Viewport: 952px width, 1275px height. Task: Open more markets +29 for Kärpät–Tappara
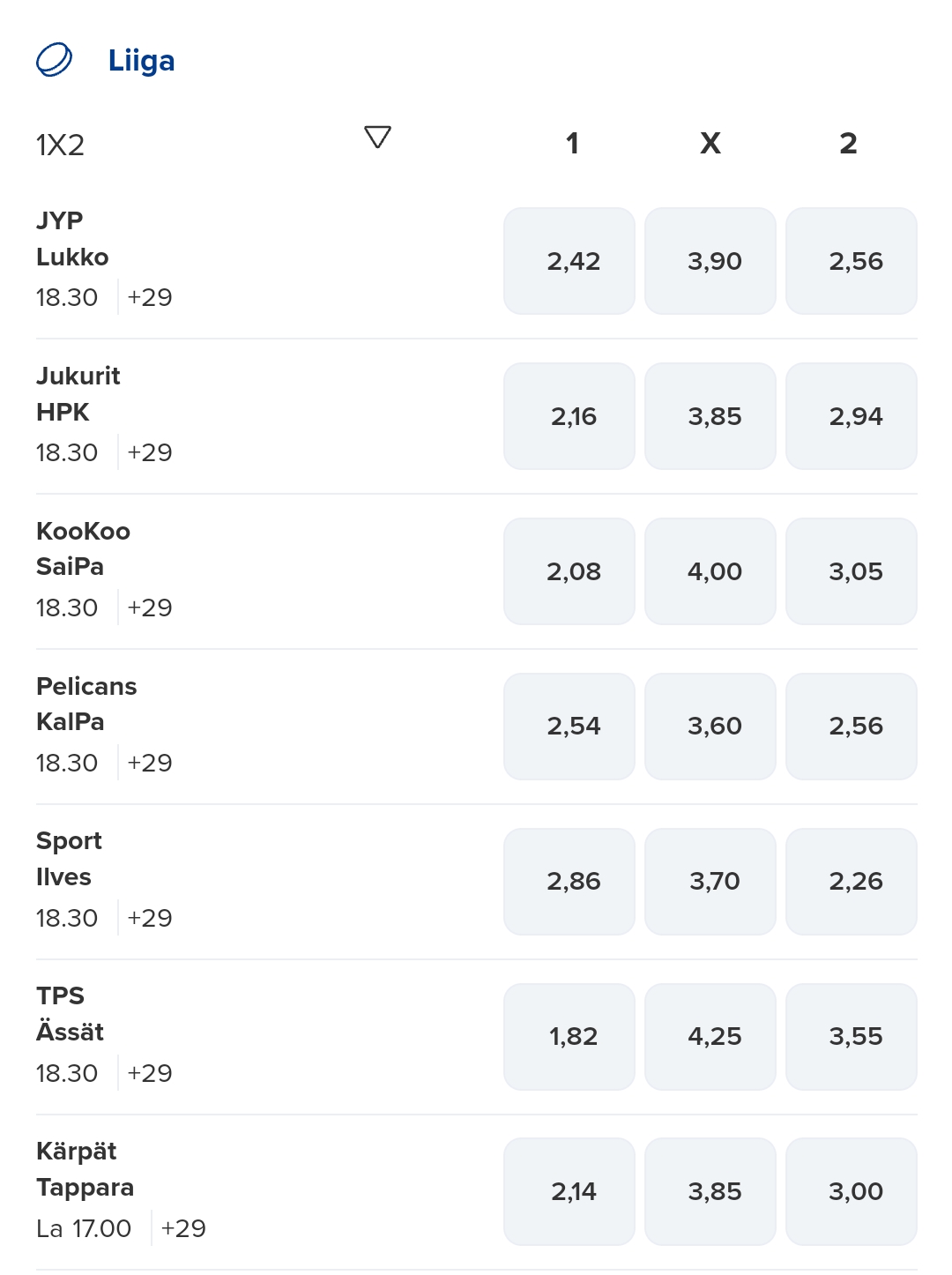click(183, 1228)
